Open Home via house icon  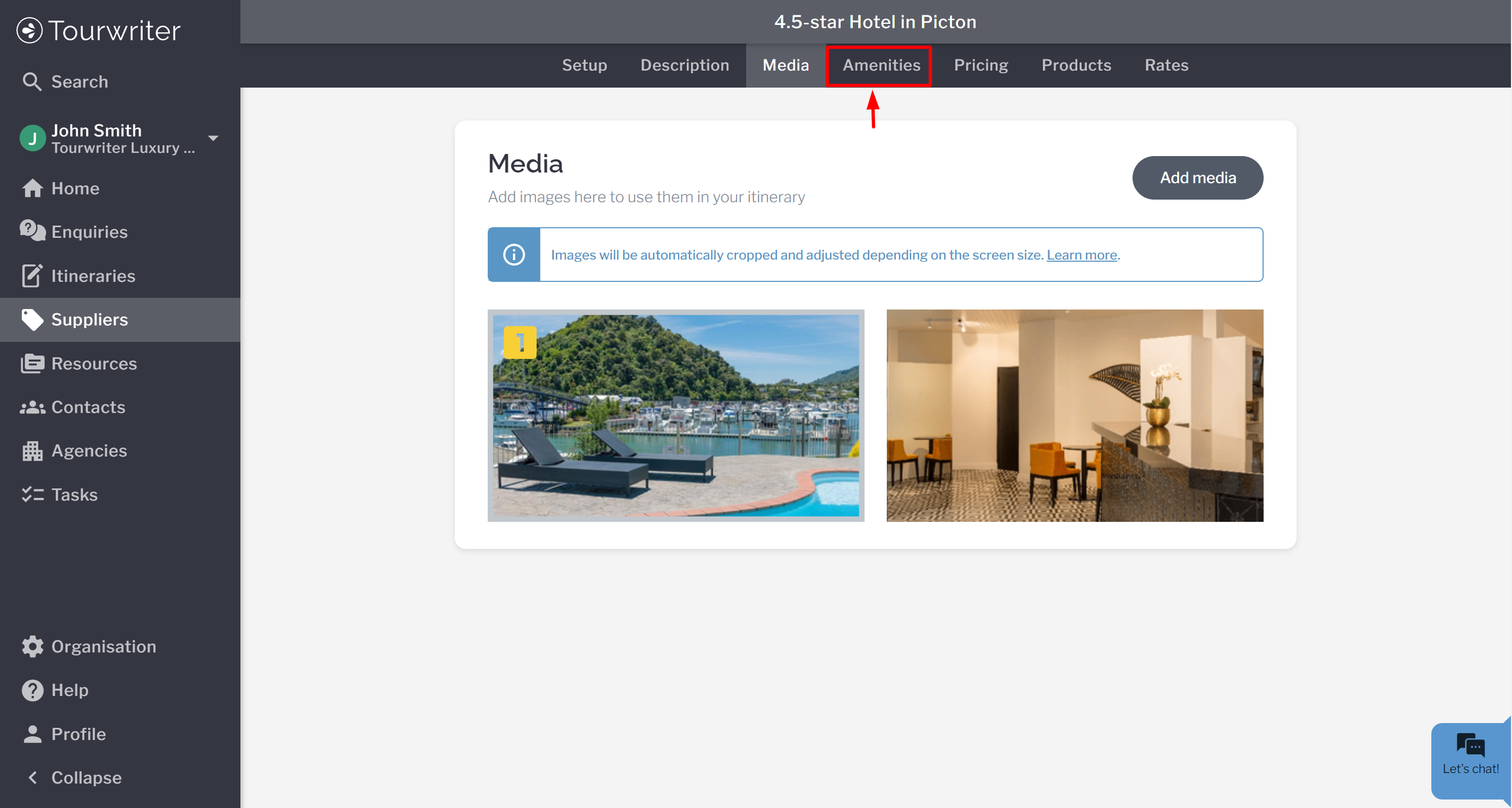coord(32,188)
